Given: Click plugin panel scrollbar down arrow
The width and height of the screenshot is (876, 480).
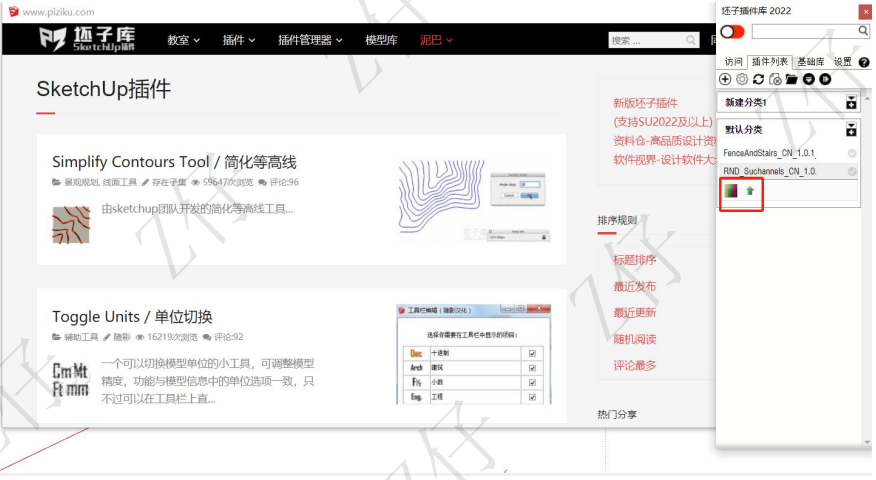Looking at the screenshot, I should 867,441.
